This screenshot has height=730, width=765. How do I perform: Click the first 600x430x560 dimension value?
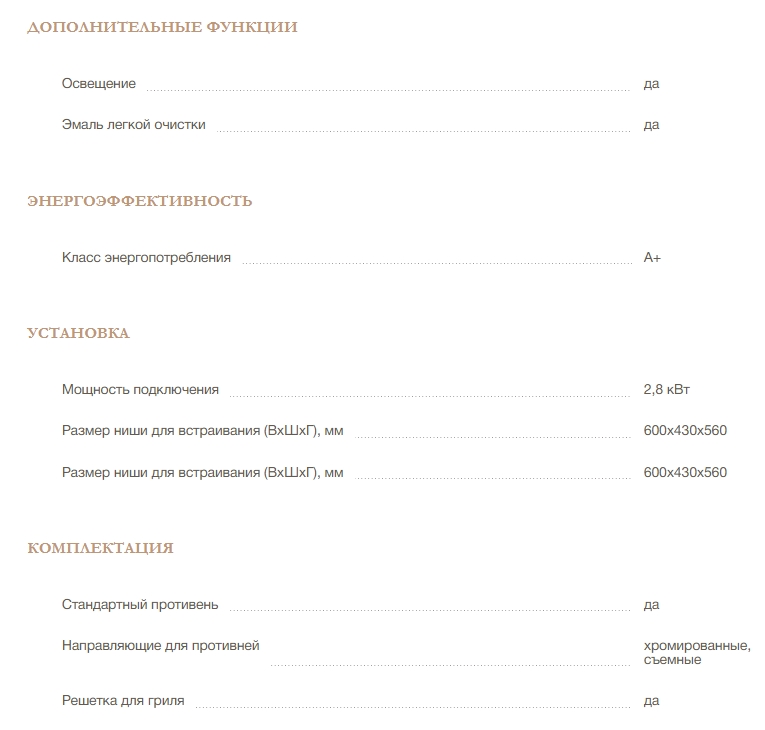pos(685,430)
